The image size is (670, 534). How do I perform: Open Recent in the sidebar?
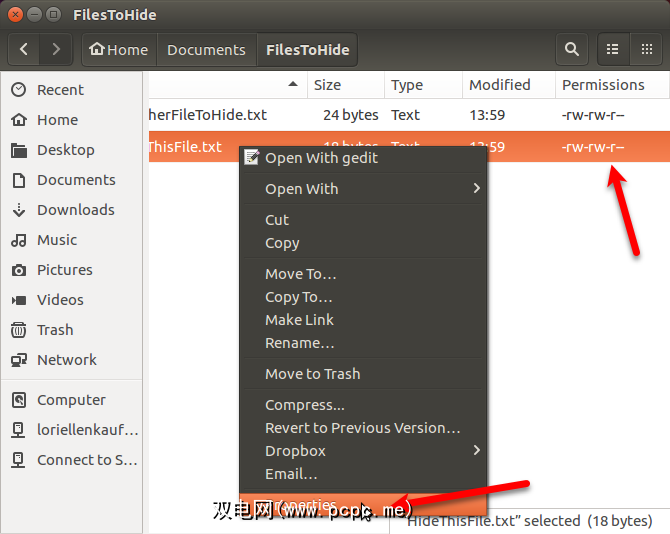[x=60, y=90]
